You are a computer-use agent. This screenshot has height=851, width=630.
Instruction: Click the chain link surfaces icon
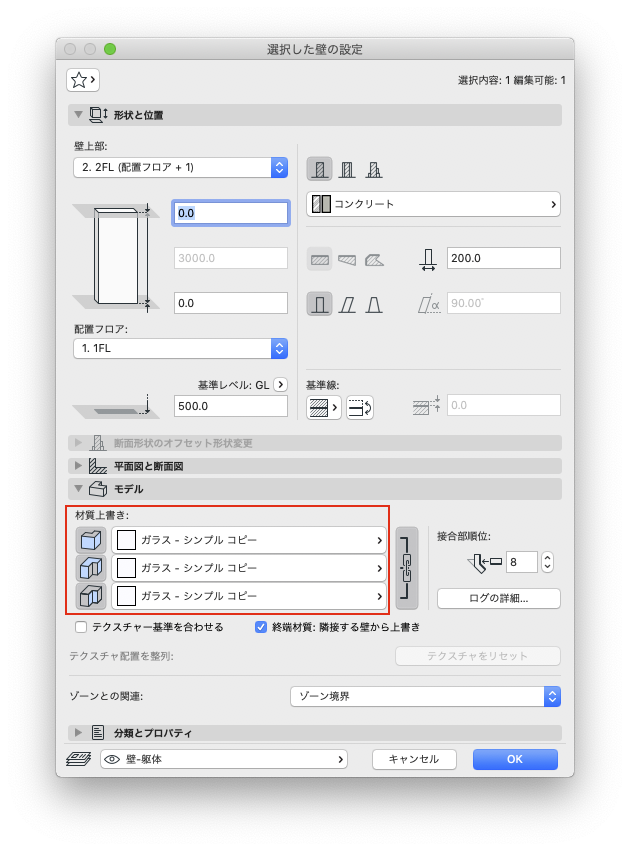[x=407, y=568]
